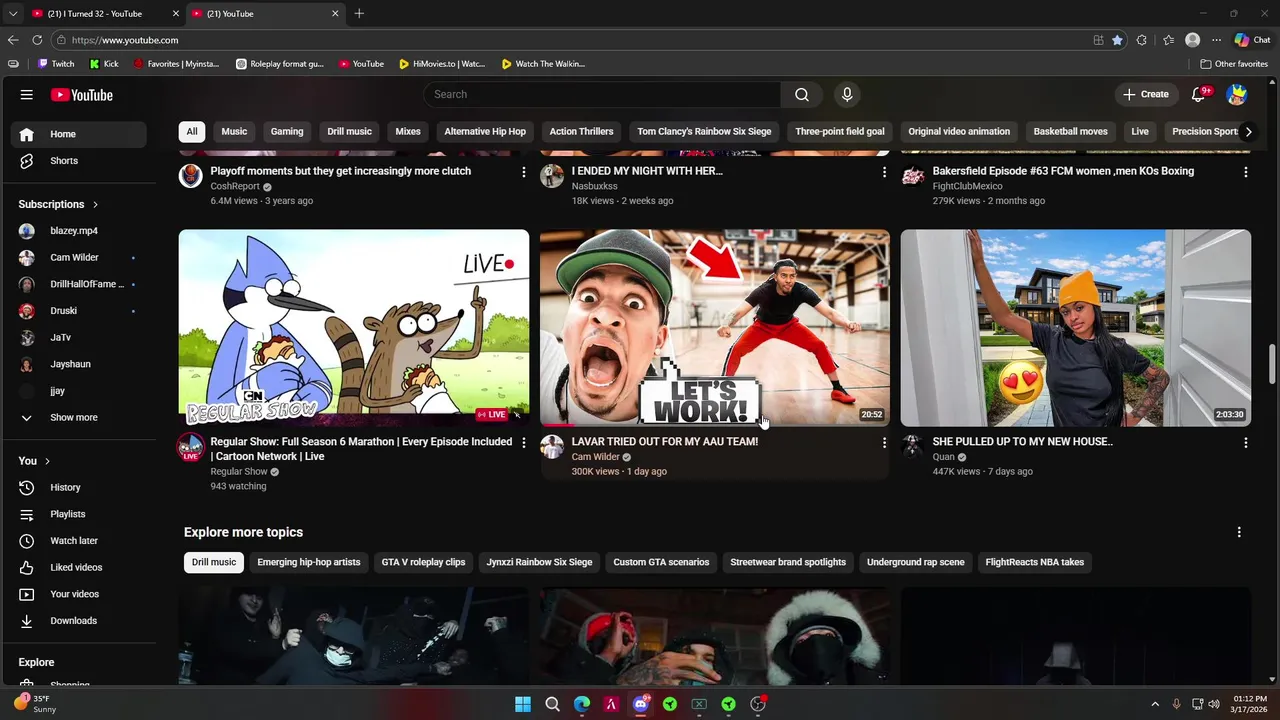Select the All filter chip
The width and height of the screenshot is (1280, 720).
192,131
